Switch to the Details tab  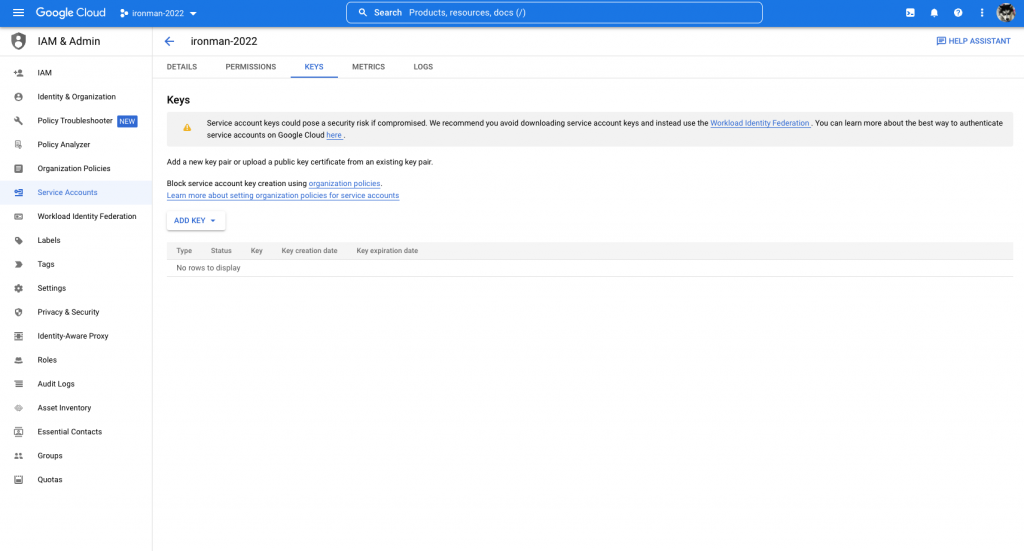pyautogui.click(x=182, y=67)
